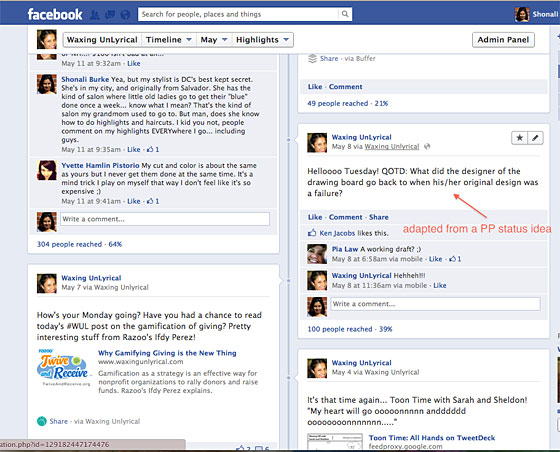This screenshot has height=452, width=560.
Task: Click thumbs-up icon beside Ken Jacobs
Action: [x=312, y=233]
